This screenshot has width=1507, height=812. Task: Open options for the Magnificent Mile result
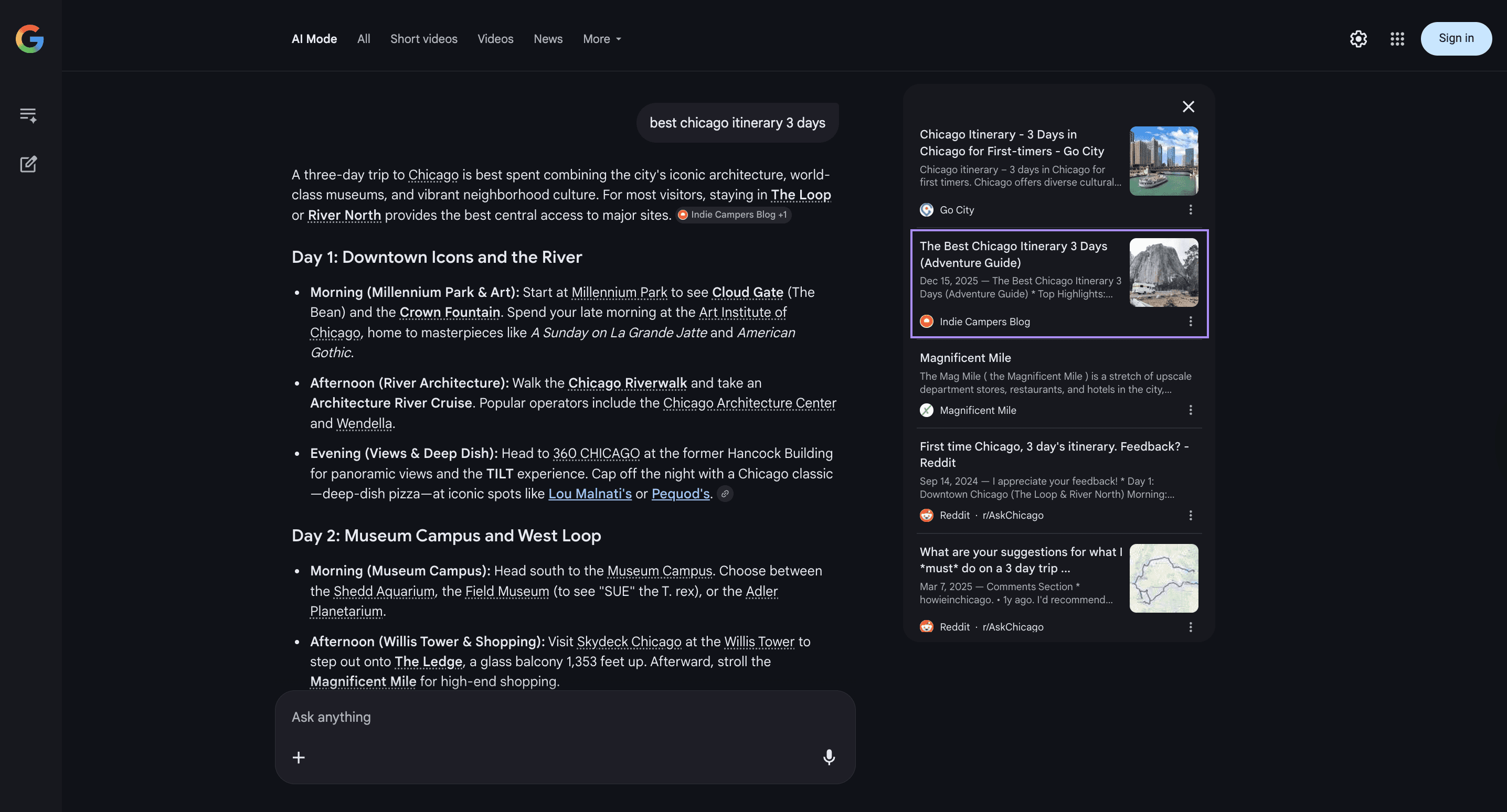[x=1191, y=410]
